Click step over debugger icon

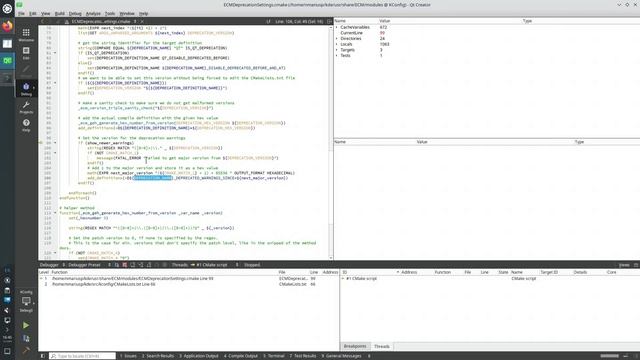point(133,265)
